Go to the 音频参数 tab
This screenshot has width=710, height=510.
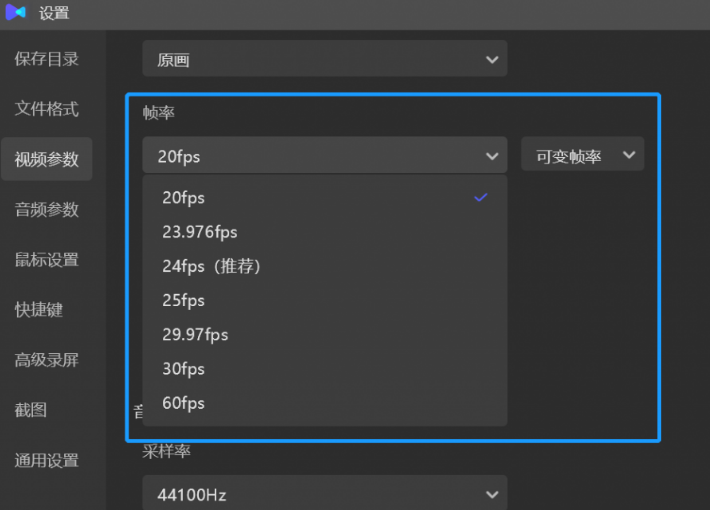(x=46, y=209)
